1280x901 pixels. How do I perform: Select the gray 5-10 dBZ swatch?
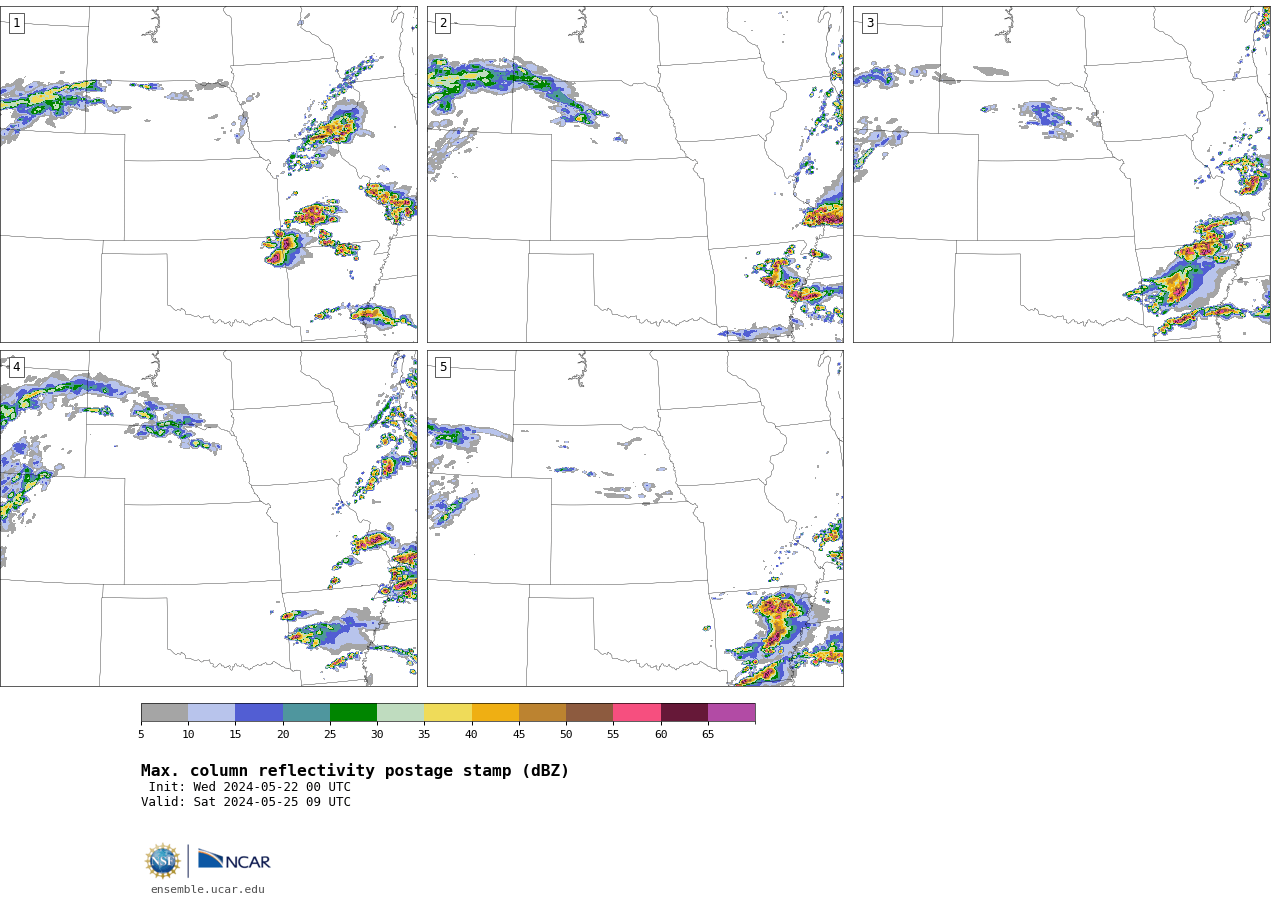(x=164, y=713)
